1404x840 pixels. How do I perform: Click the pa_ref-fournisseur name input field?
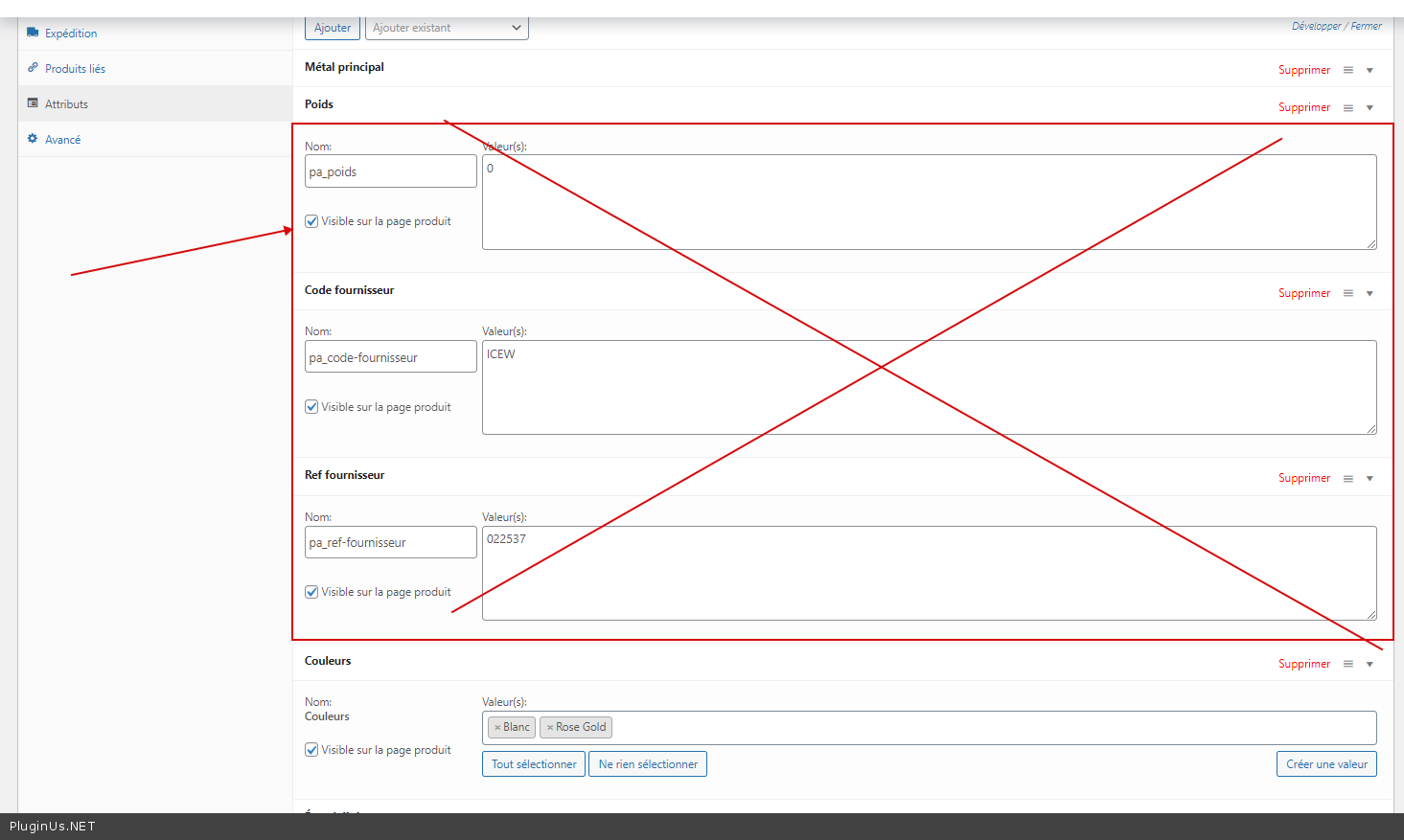pyautogui.click(x=390, y=542)
